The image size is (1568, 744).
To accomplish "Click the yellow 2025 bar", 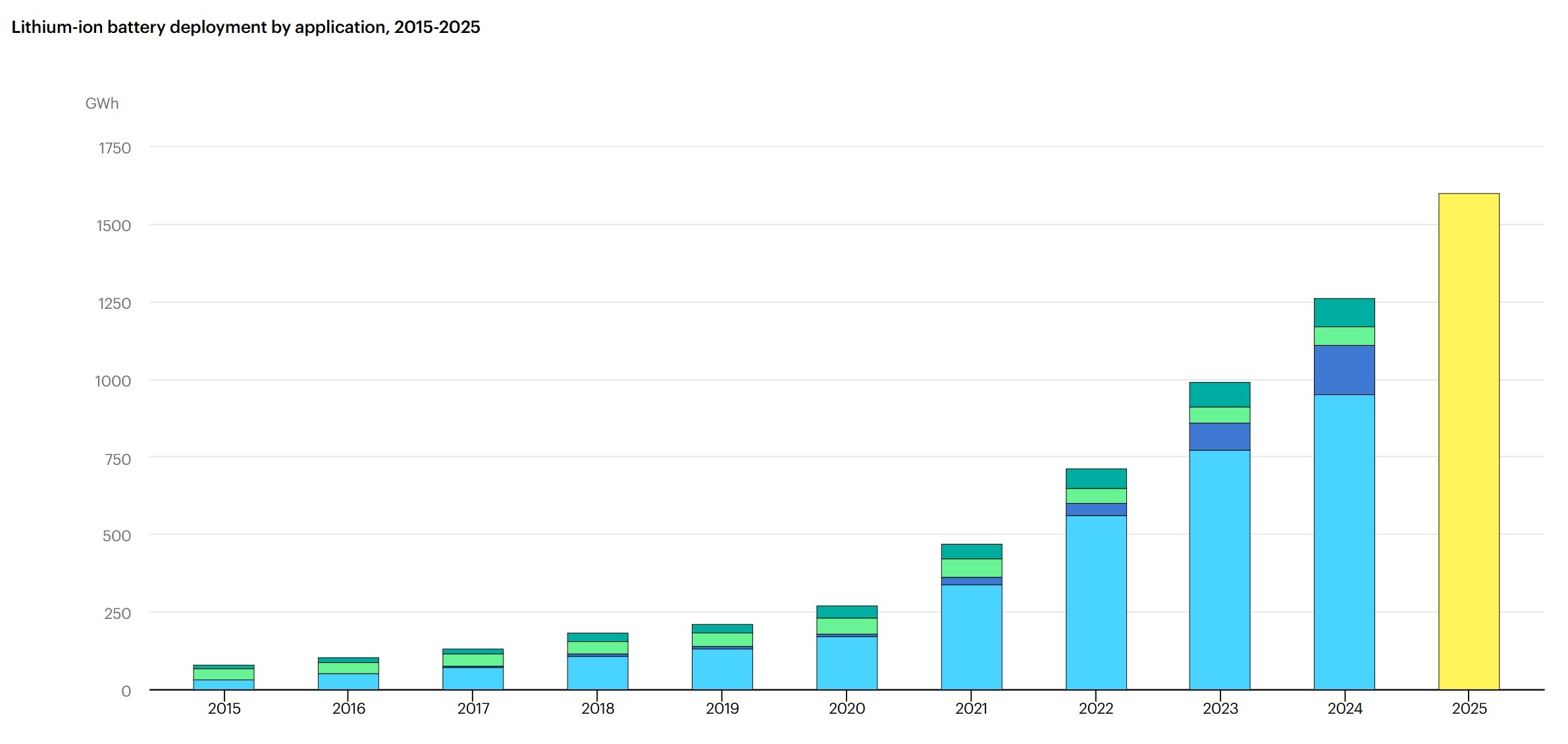I will (x=1469, y=441).
